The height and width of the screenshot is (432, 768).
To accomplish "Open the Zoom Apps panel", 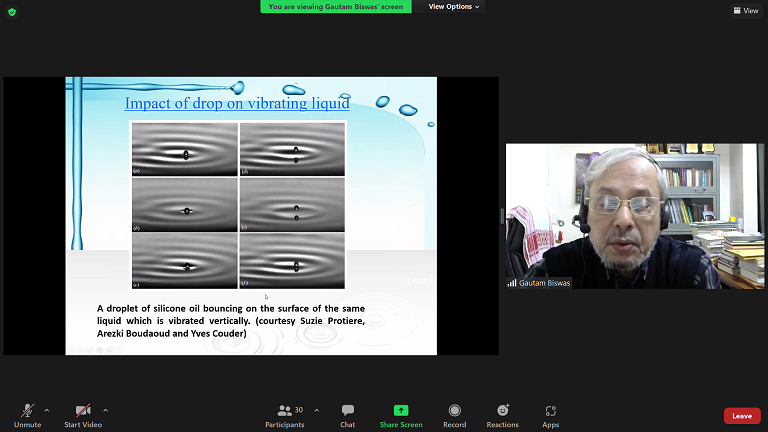I will [x=550, y=413].
